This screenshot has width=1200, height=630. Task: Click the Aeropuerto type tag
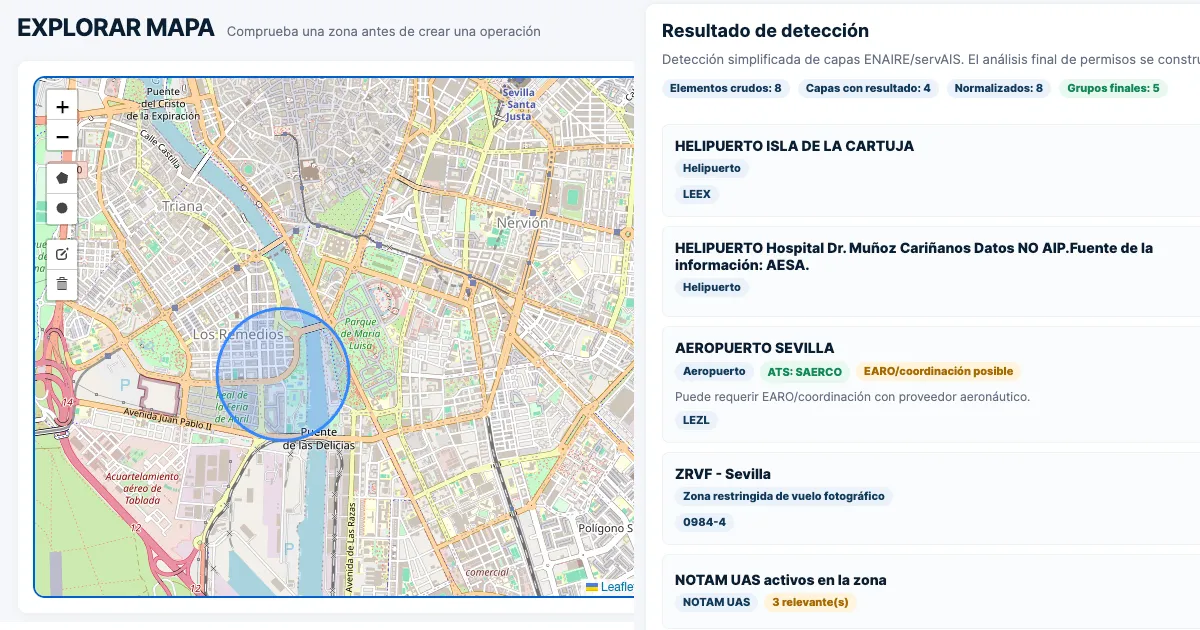714,371
